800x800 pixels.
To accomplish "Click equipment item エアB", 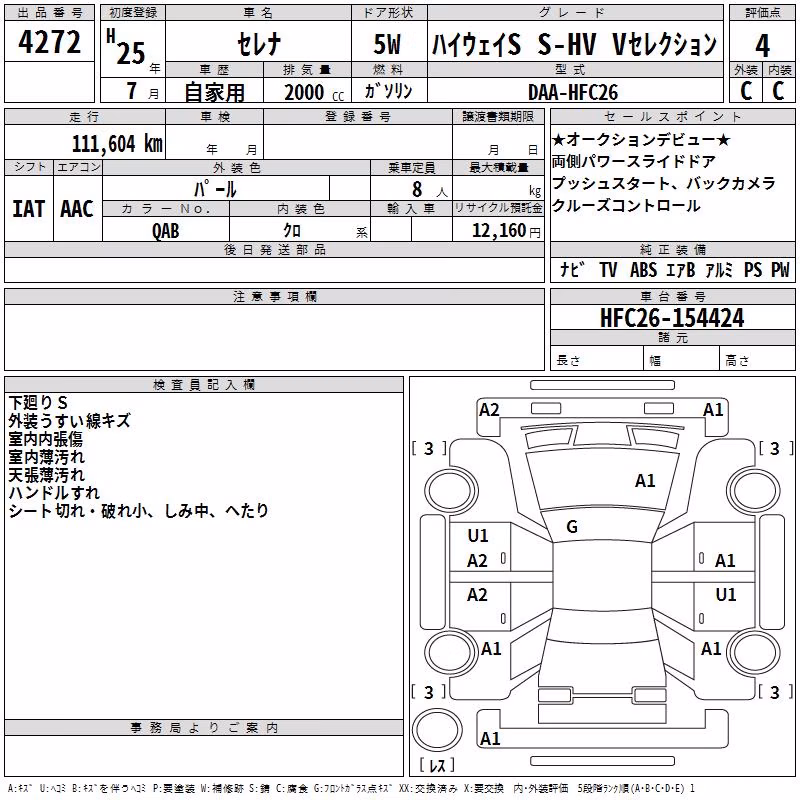I will pos(681,269).
